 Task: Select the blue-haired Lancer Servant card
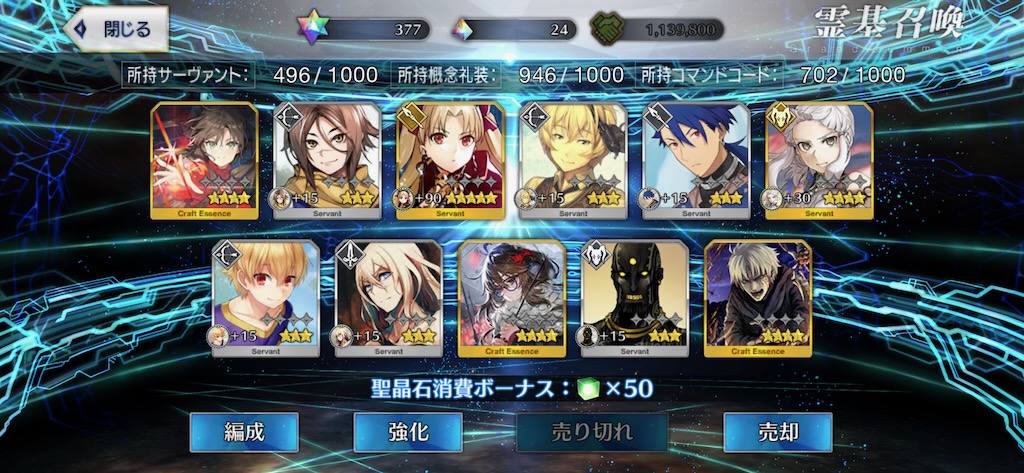click(696, 160)
